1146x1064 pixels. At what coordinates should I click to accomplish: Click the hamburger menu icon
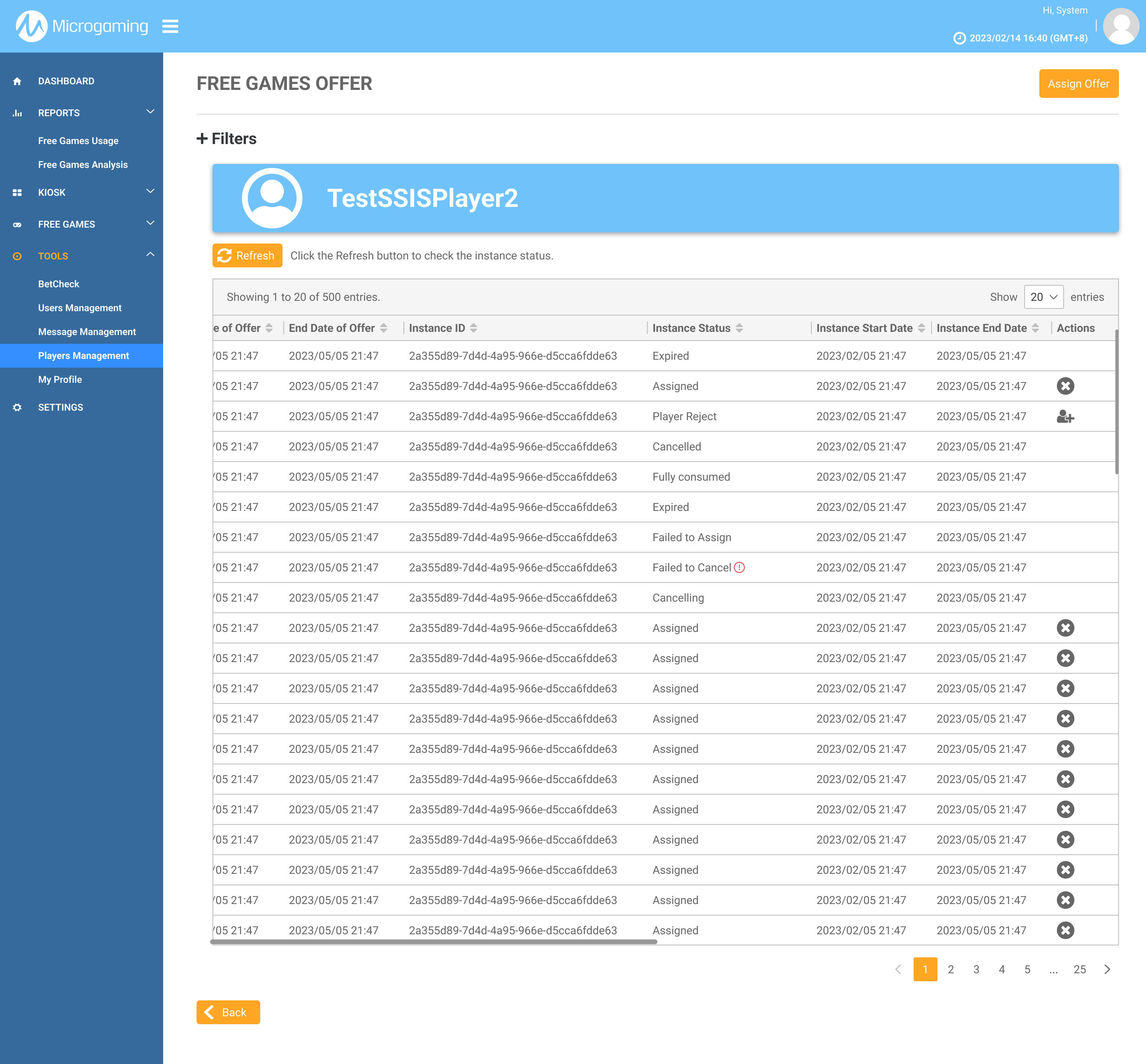[x=170, y=27]
